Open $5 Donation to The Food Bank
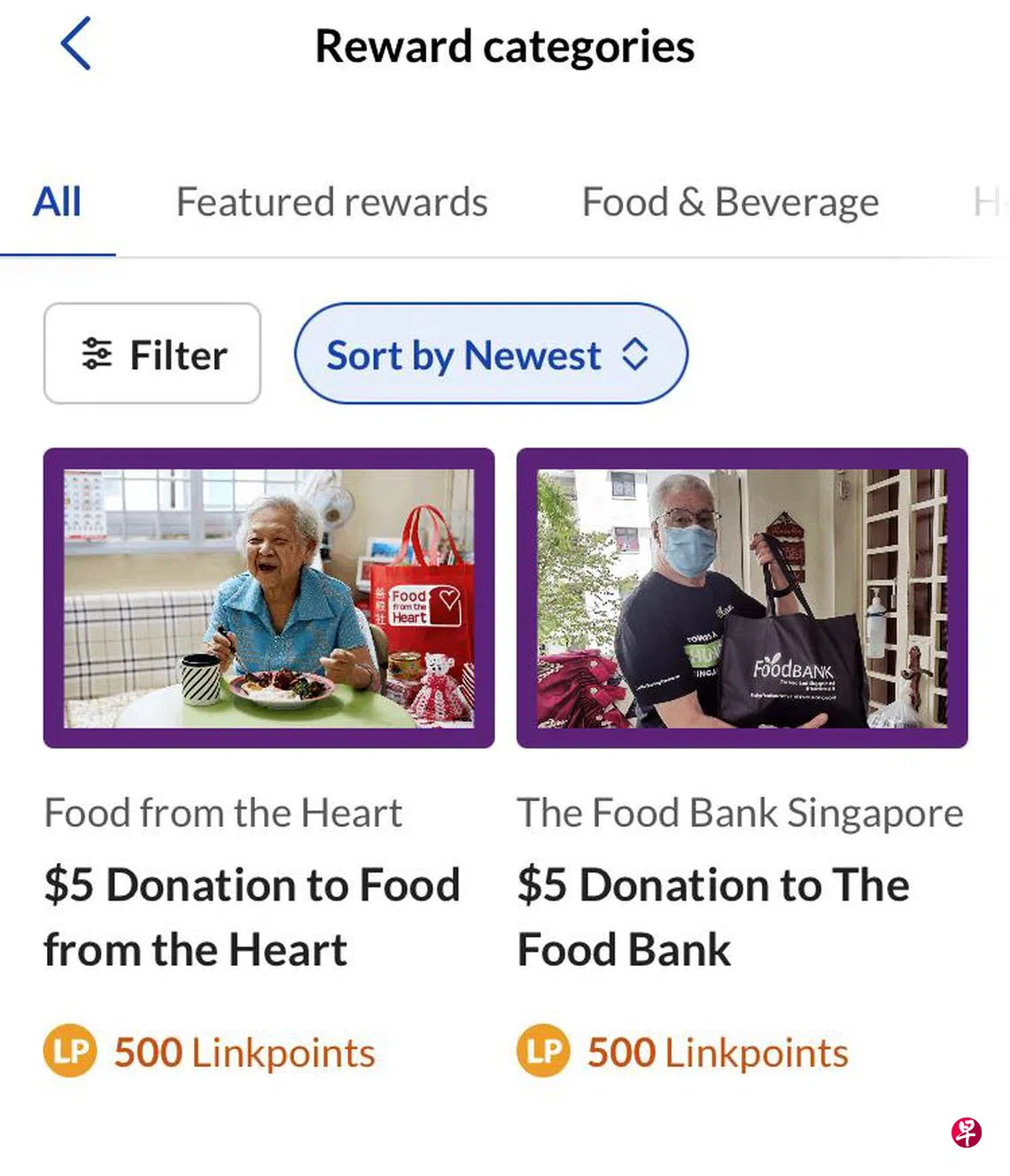 (713, 917)
